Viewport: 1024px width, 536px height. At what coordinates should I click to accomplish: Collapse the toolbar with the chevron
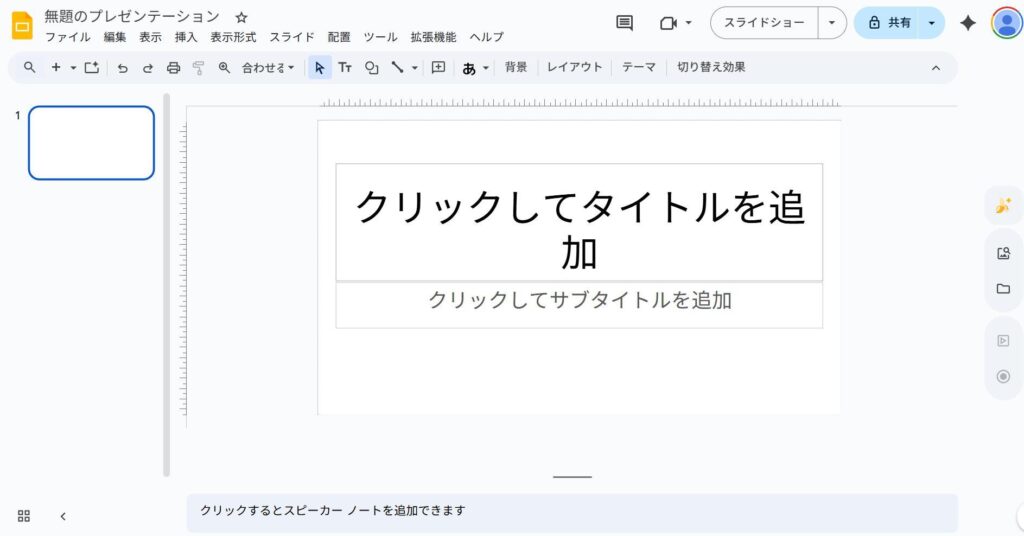(936, 68)
